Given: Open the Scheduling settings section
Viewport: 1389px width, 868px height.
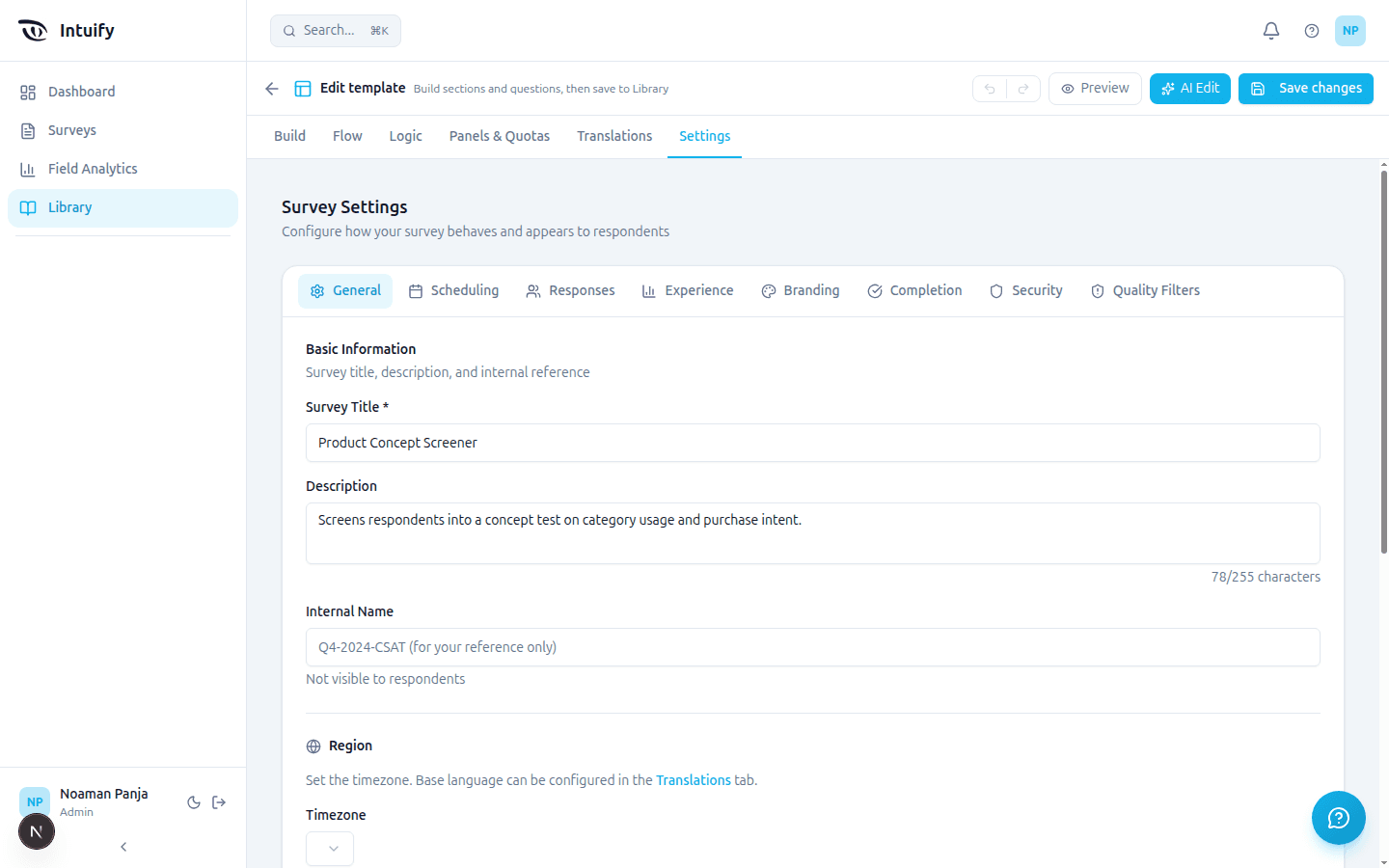Looking at the screenshot, I should pos(453,291).
